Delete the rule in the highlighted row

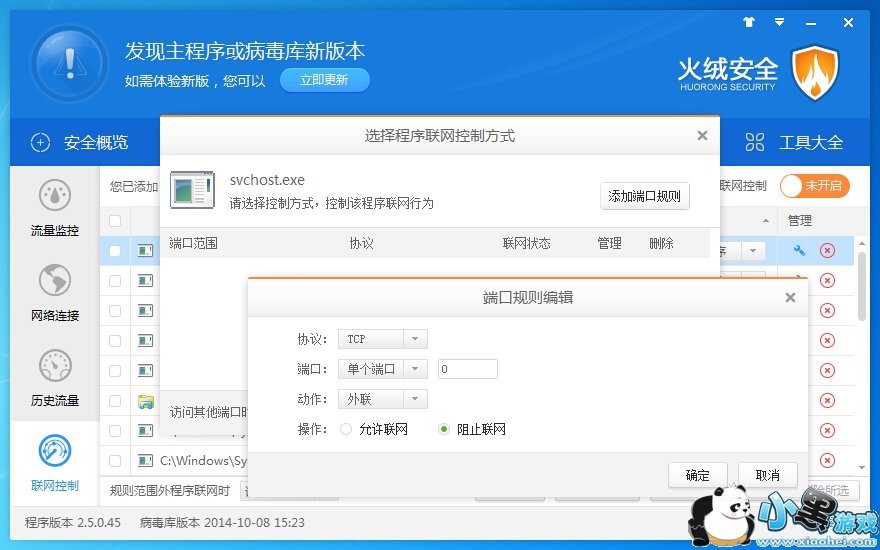827,250
